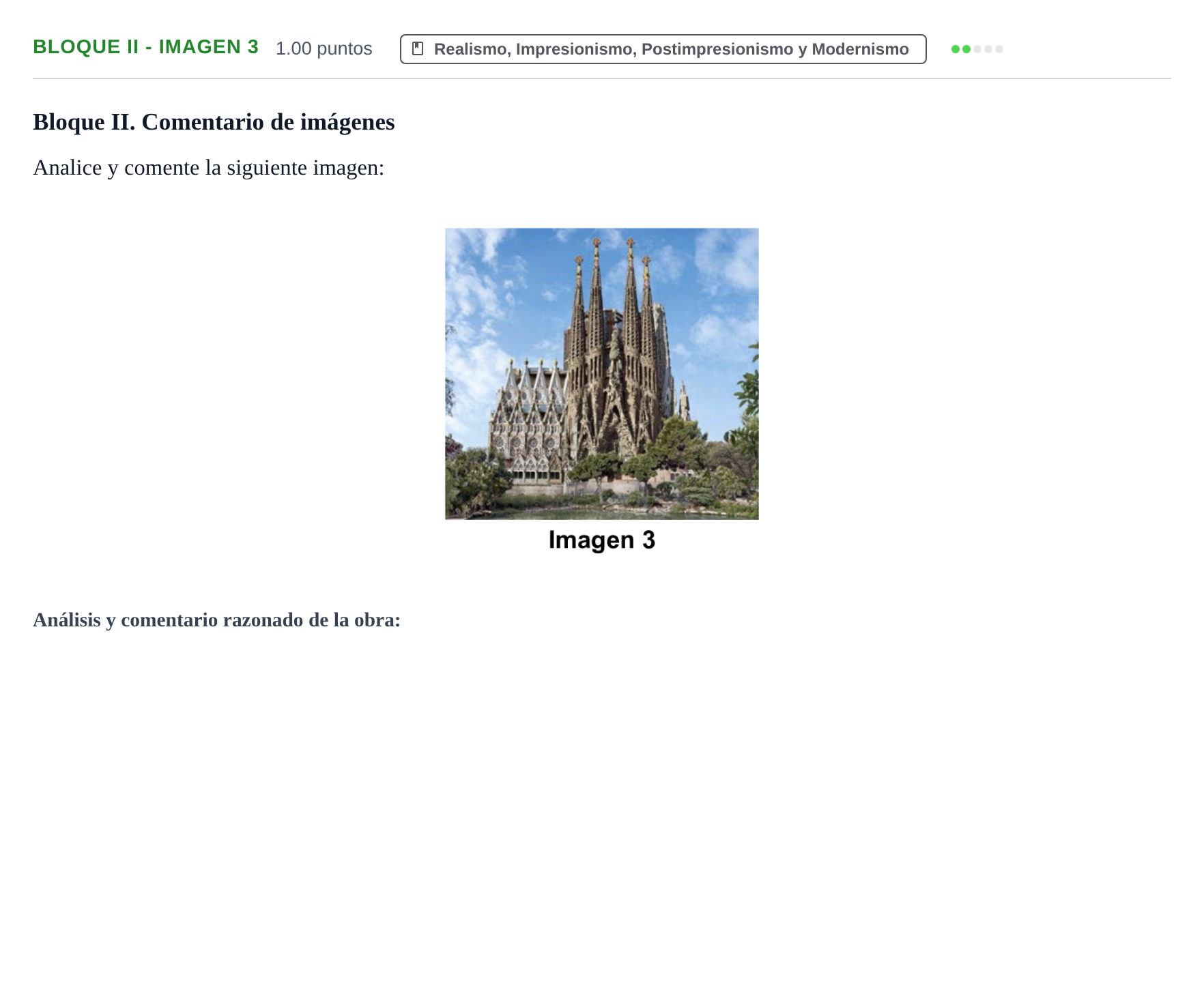Click the 'Imagen 3' caption

coord(601,540)
